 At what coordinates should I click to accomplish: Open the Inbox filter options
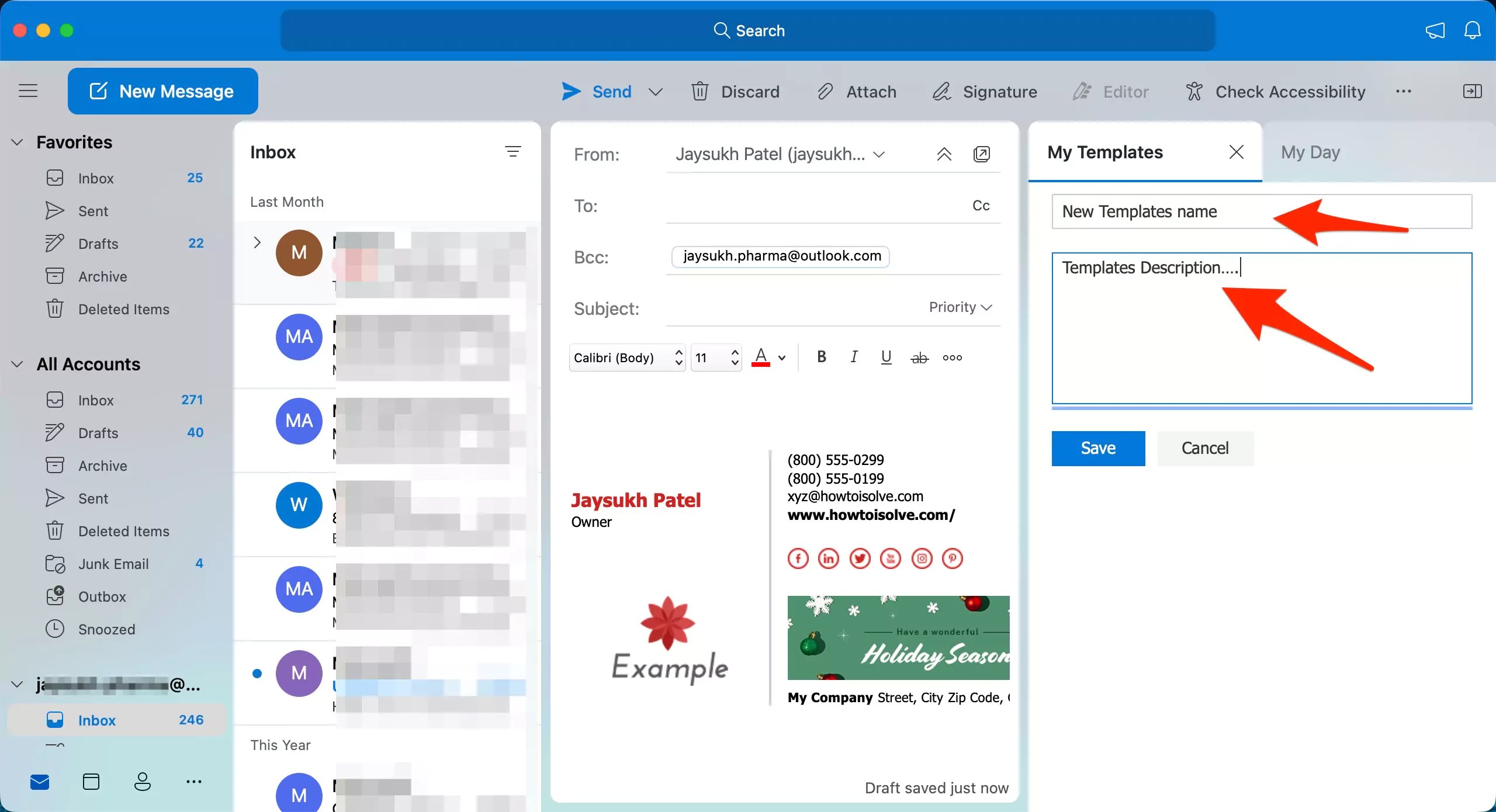[512, 151]
